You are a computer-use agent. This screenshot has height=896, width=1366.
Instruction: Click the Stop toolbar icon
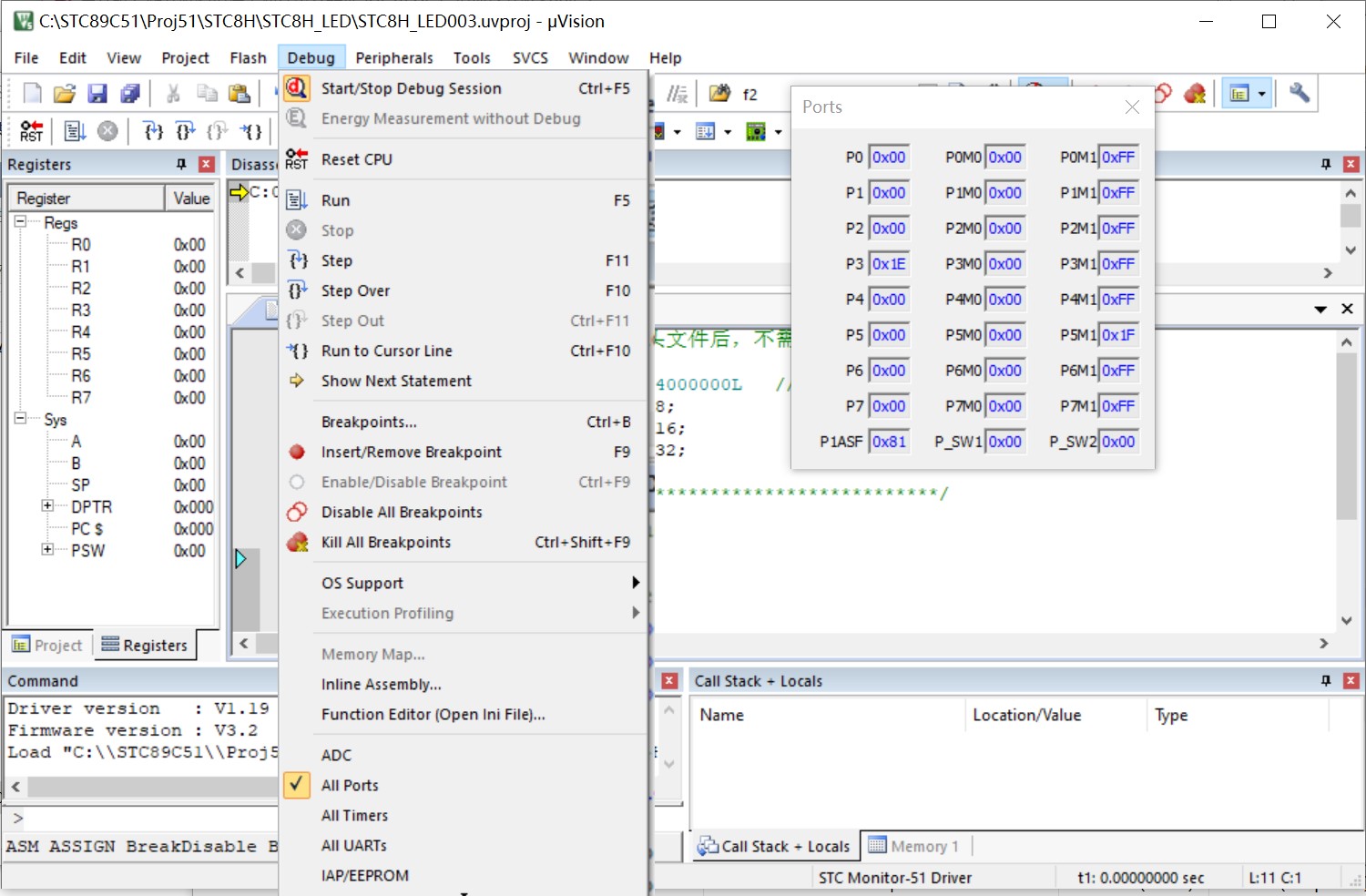pyautogui.click(x=107, y=131)
